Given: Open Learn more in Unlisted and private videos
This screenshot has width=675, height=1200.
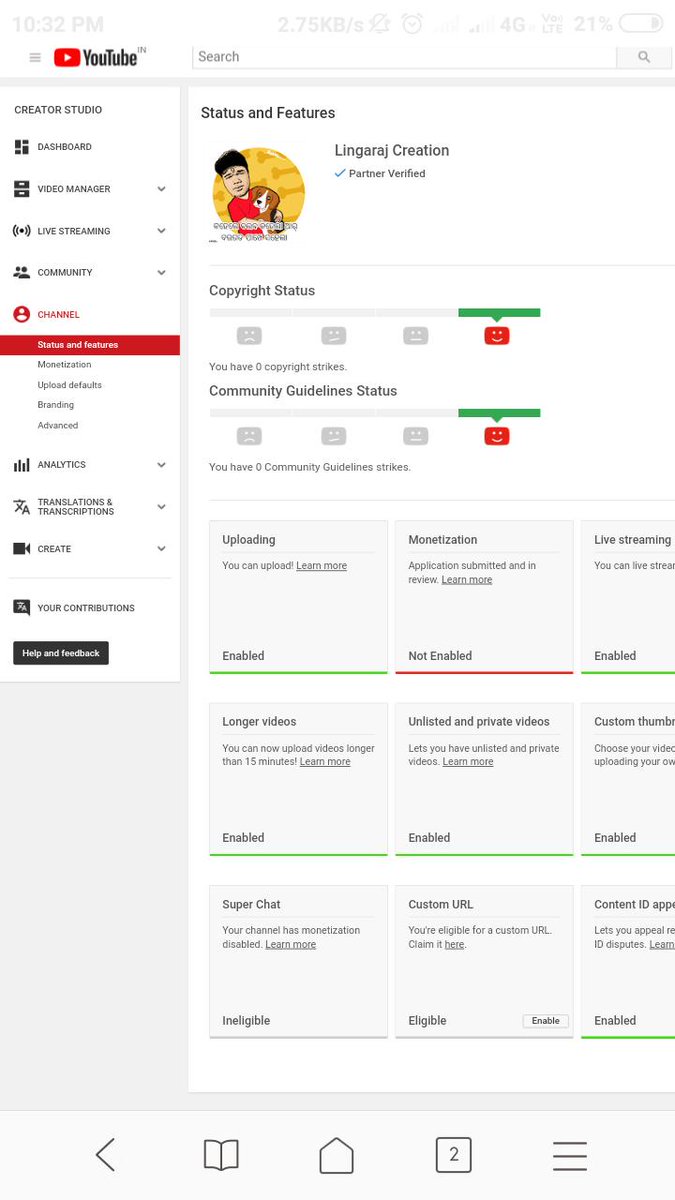Looking at the screenshot, I should [x=468, y=762].
